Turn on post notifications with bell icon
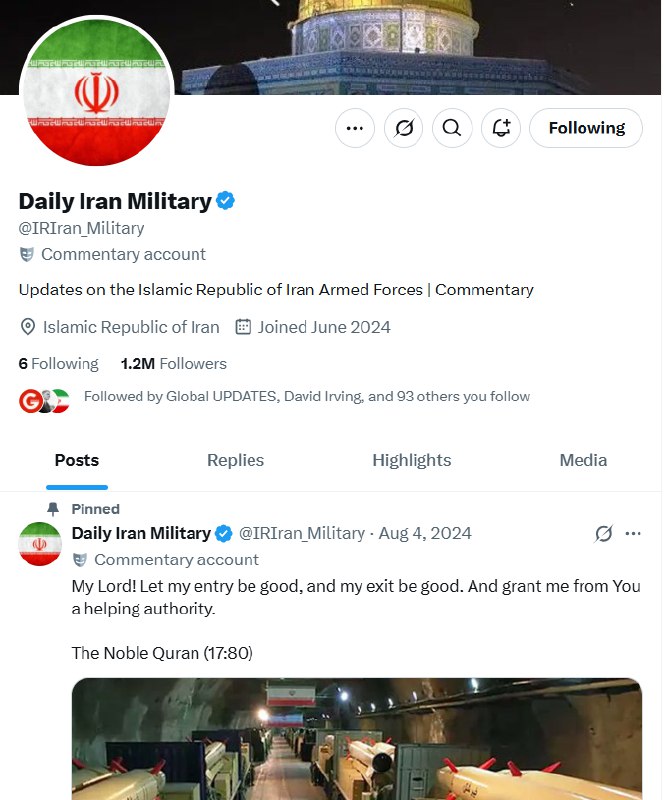The width and height of the screenshot is (667, 800). click(501, 128)
